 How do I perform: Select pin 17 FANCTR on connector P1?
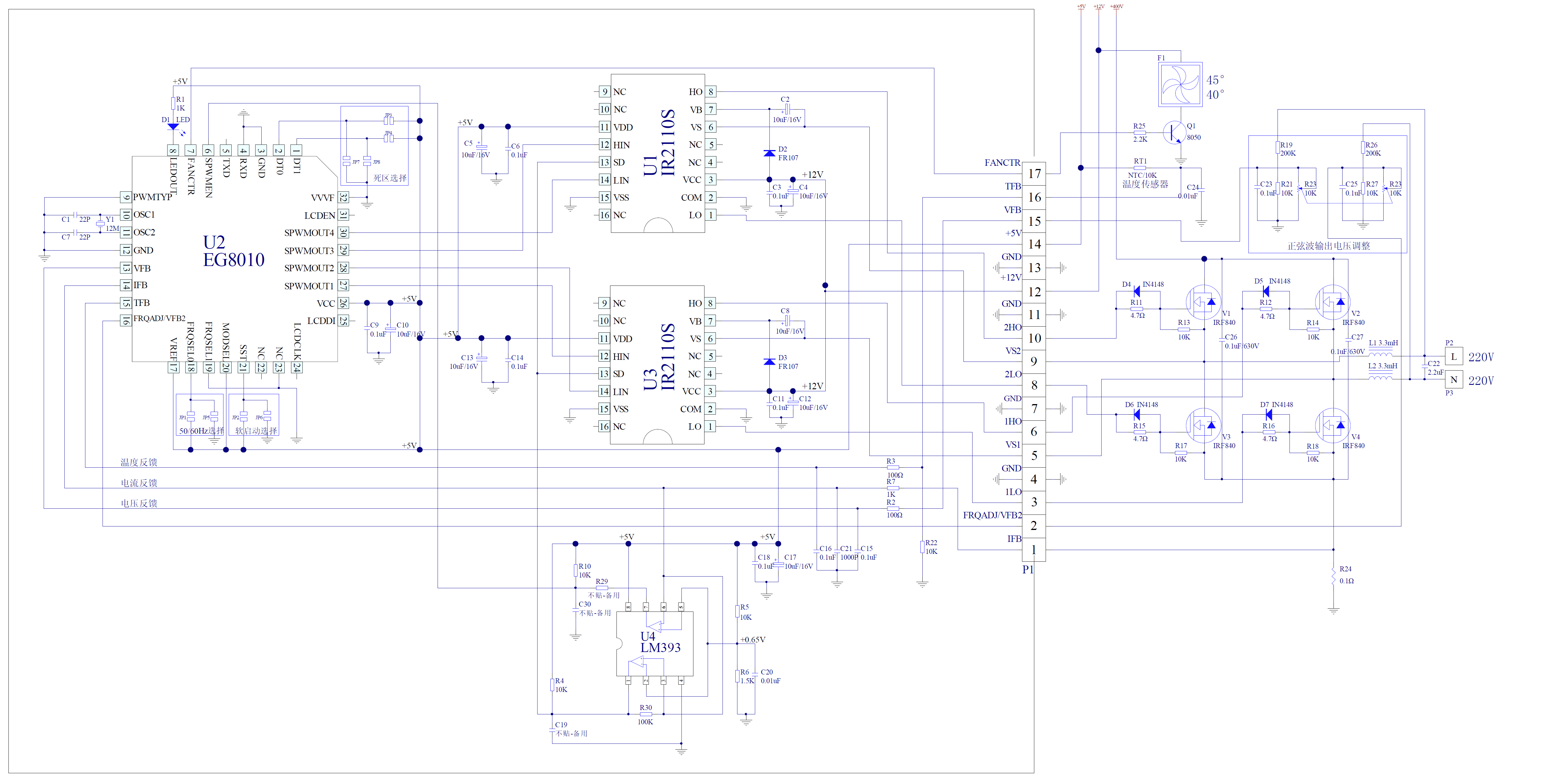pyautogui.click(x=1034, y=174)
